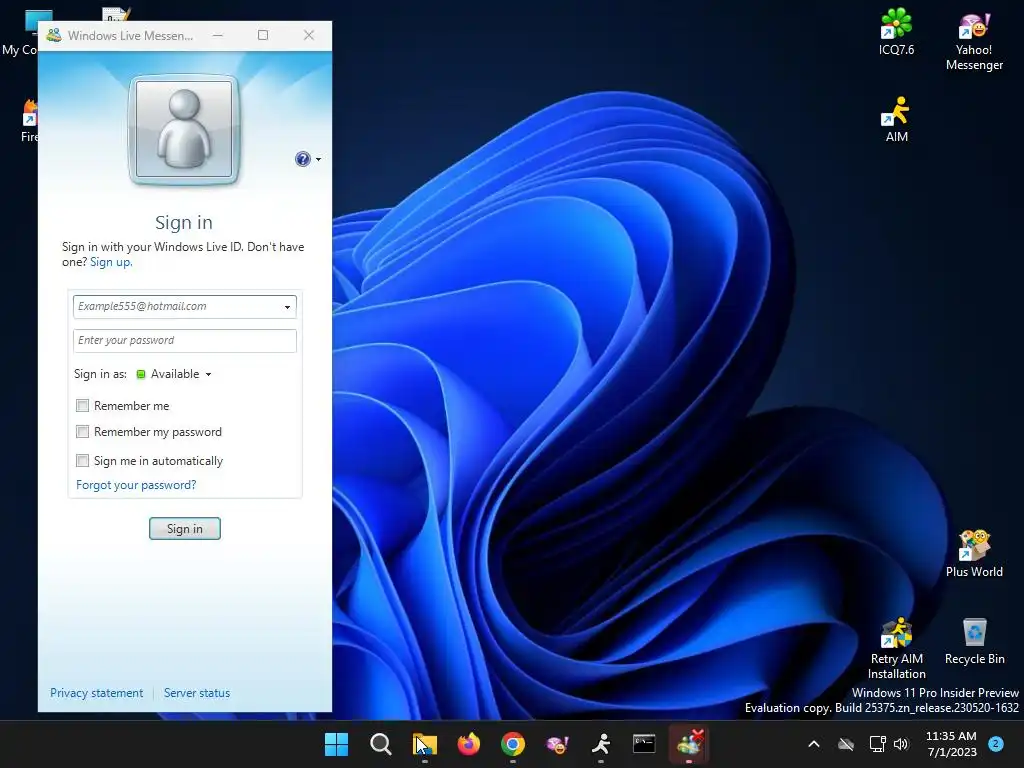Tick the Remember my password checkbox
Screen dimensions: 1024x768
[x=82, y=432]
